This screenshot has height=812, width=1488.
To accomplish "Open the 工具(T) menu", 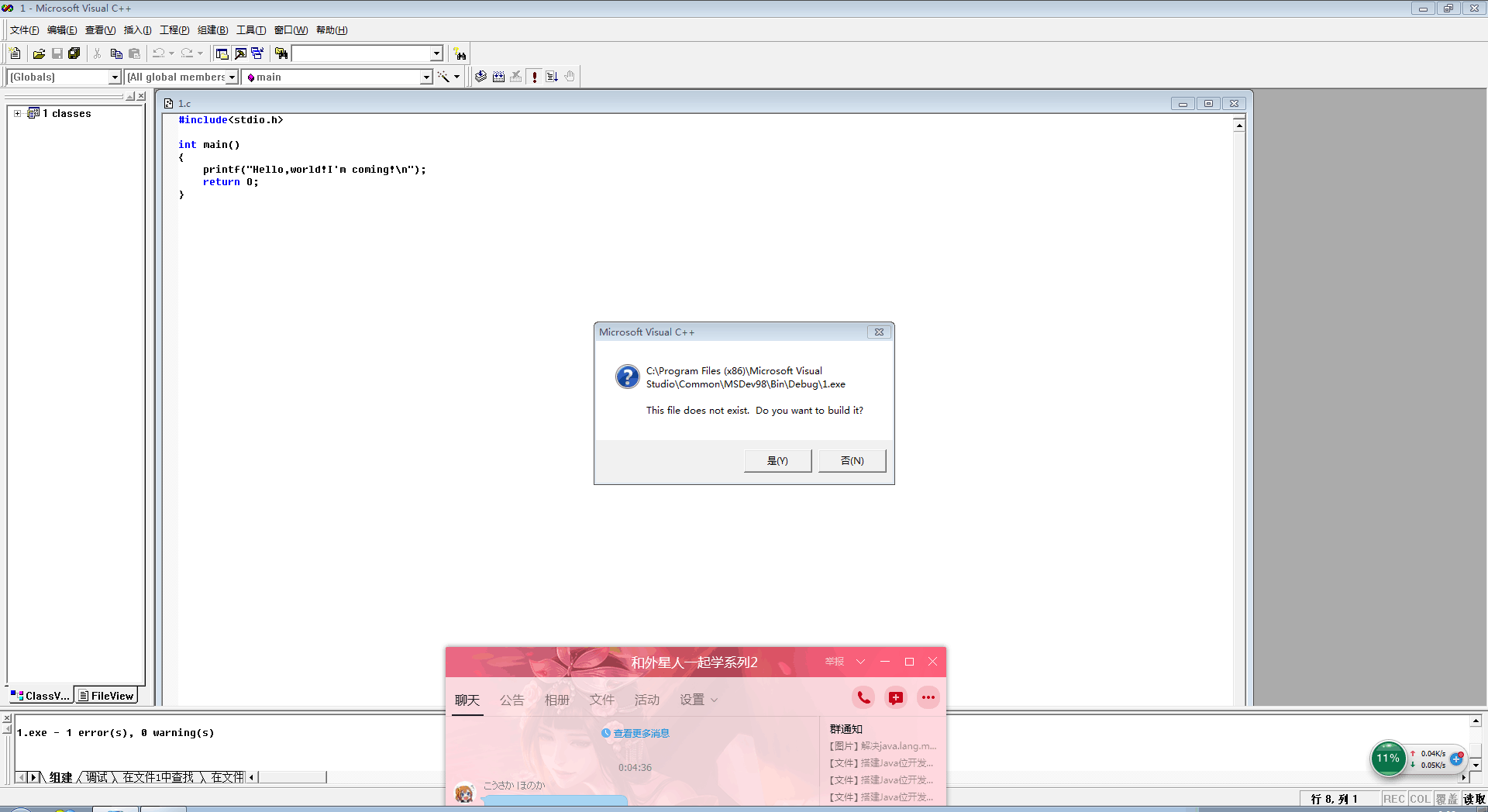I will tap(250, 30).
